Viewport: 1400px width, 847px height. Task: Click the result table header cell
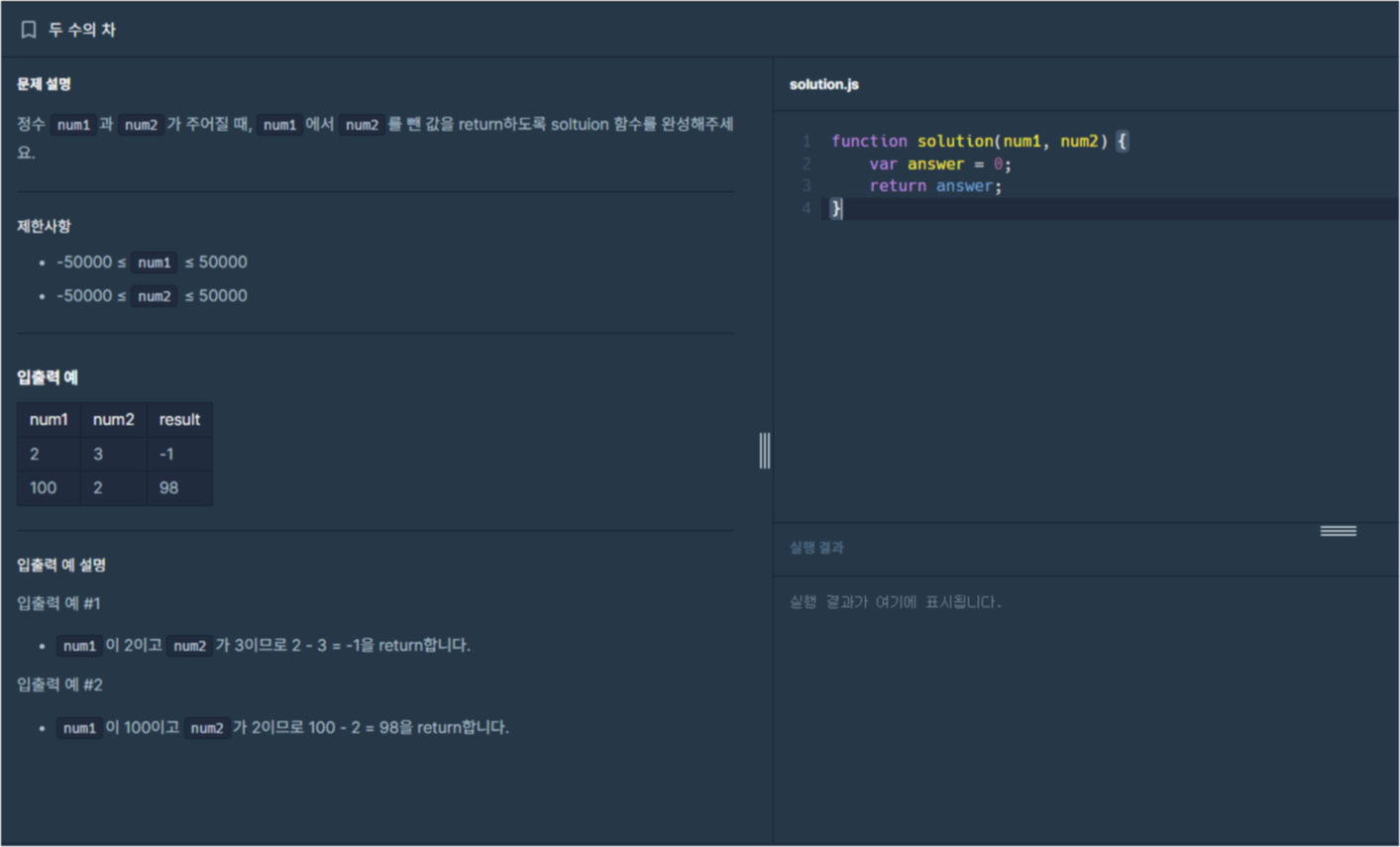tap(179, 419)
